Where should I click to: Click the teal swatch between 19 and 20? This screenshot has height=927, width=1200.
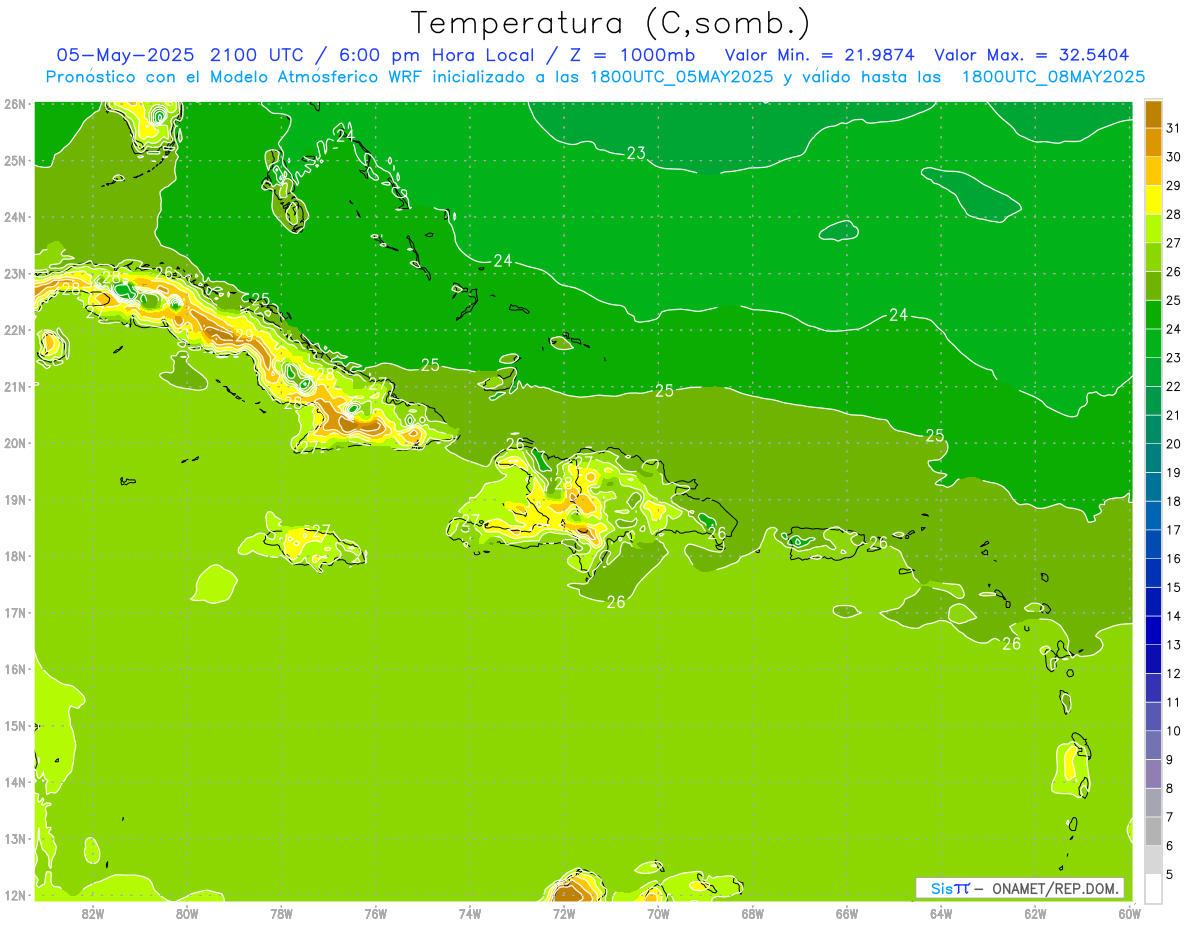1153,459
